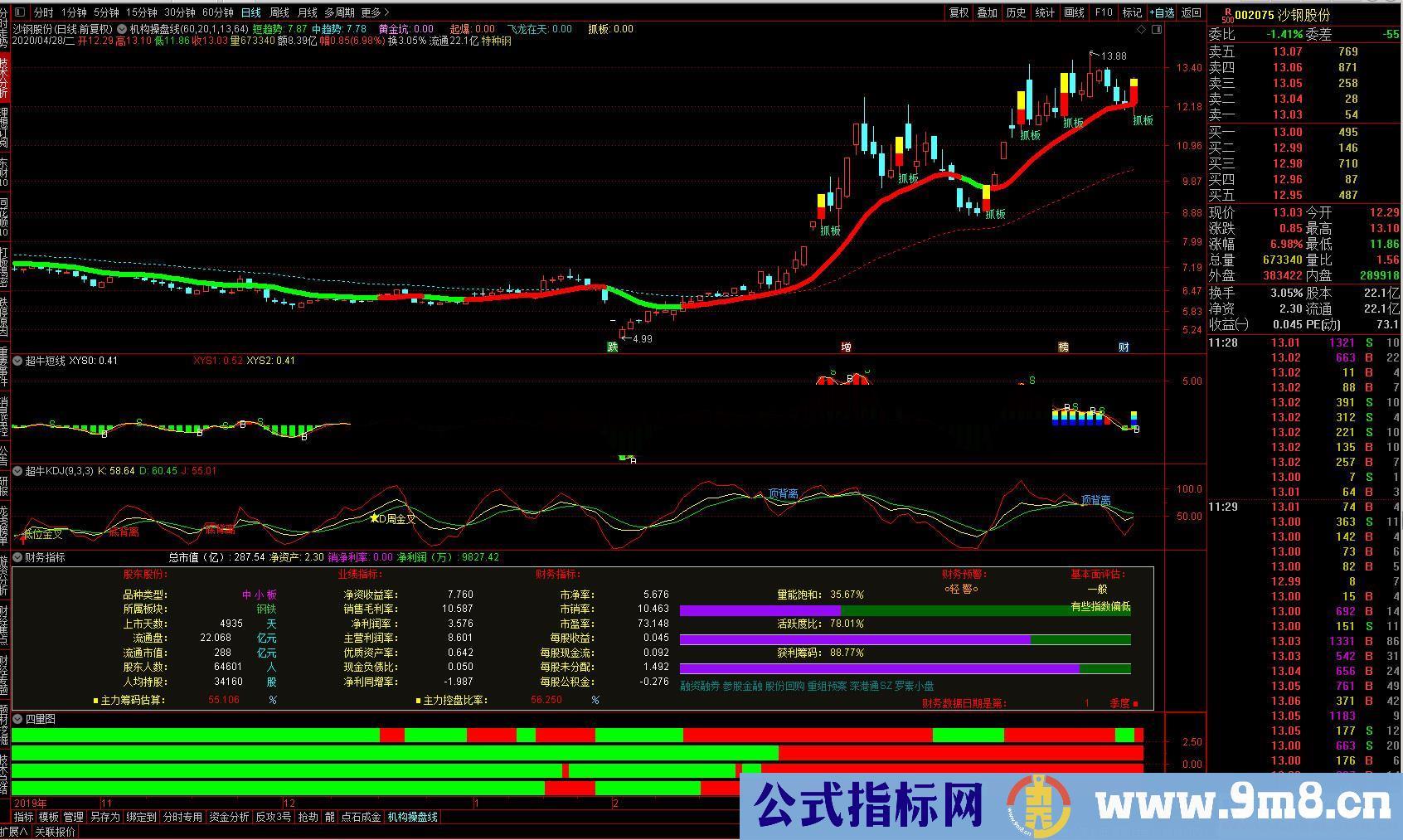Open the 更多 periods dropdown
Viewport: 1403px width, 840px height.
coord(370,12)
